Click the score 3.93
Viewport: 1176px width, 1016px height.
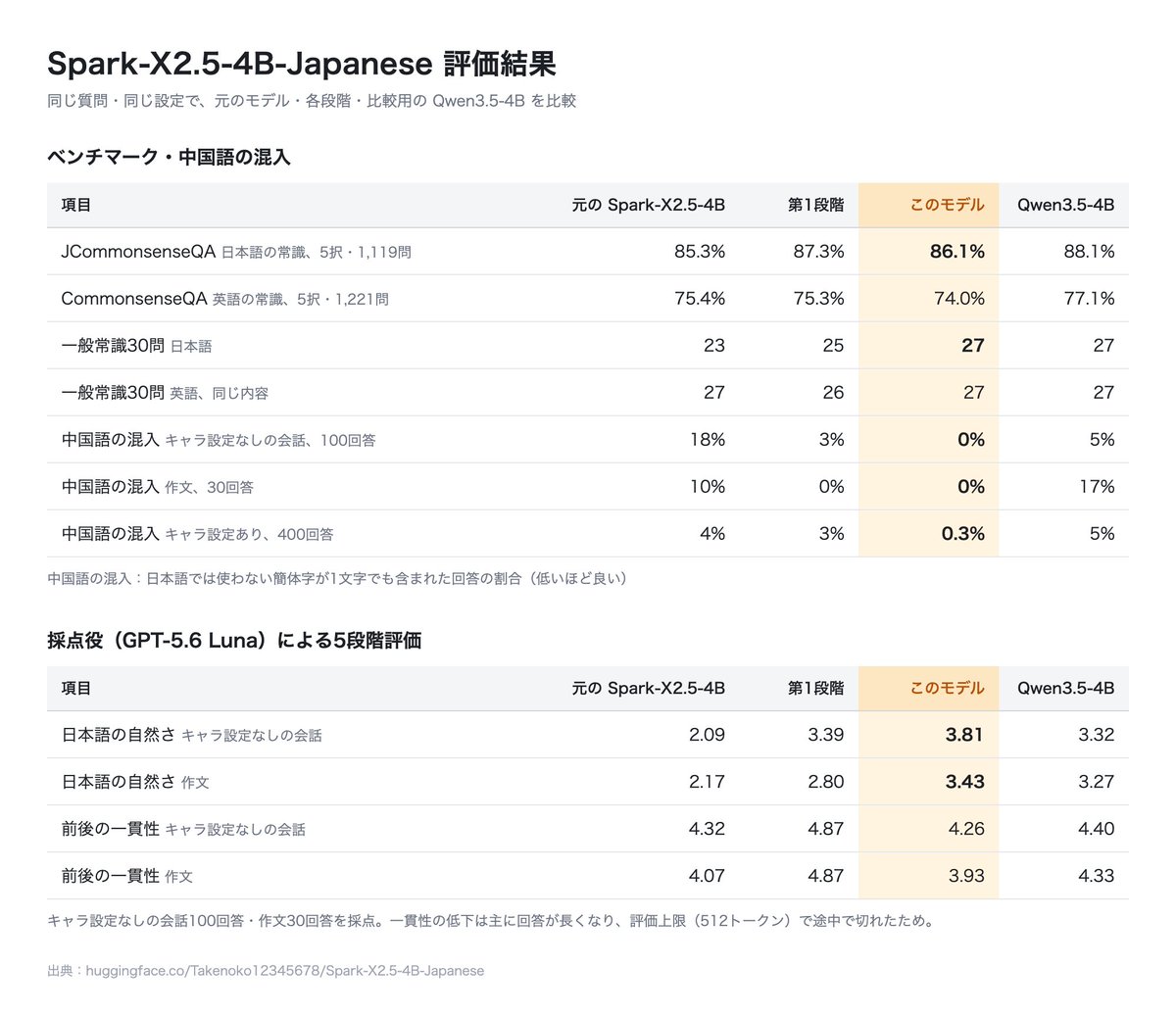[x=967, y=876]
